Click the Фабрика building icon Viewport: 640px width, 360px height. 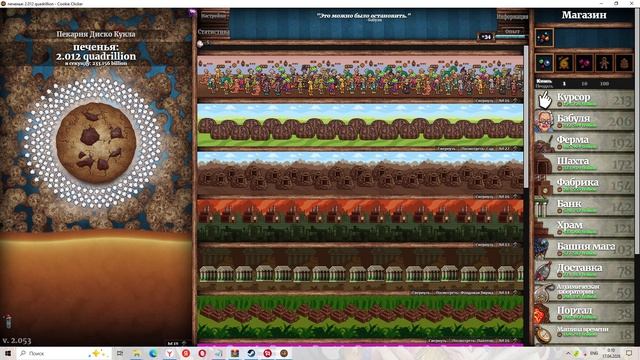pyautogui.click(x=544, y=185)
